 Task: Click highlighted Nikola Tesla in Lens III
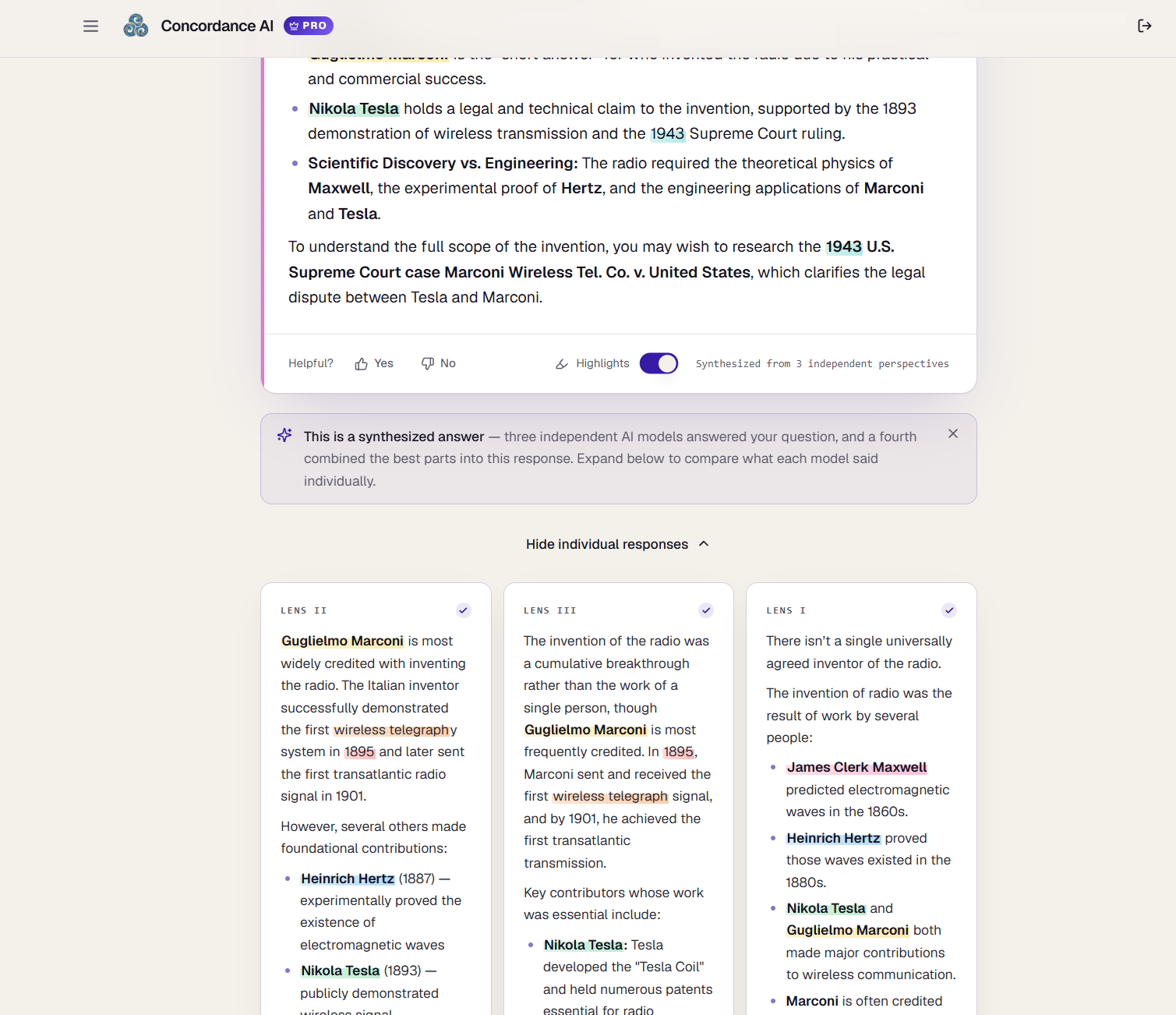[584, 945]
